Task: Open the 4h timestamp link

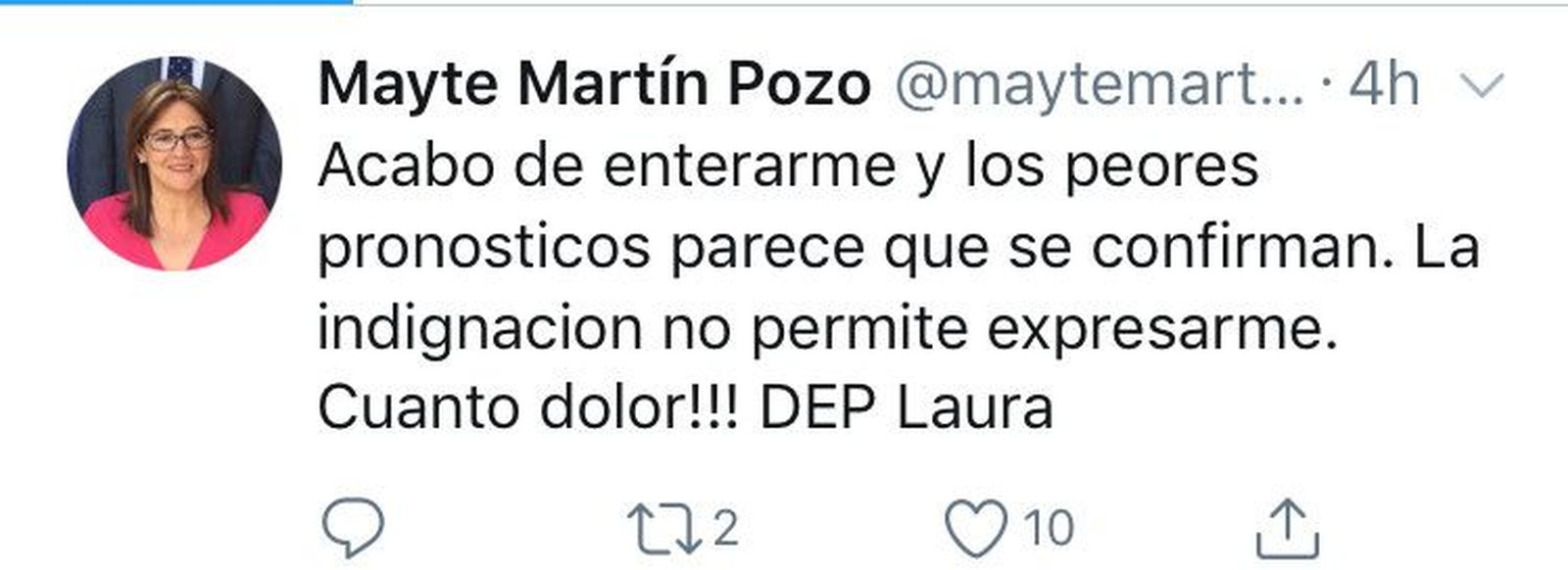Action: pyautogui.click(x=1384, y=84)
